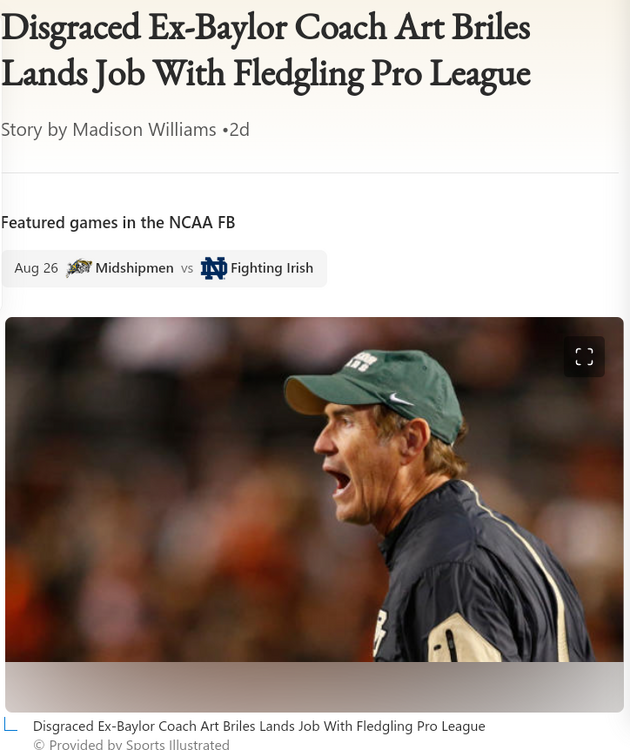Expand the article photo to fullscreen
The width and height of the screenshot is (630, 750).
tap(584, 356)
